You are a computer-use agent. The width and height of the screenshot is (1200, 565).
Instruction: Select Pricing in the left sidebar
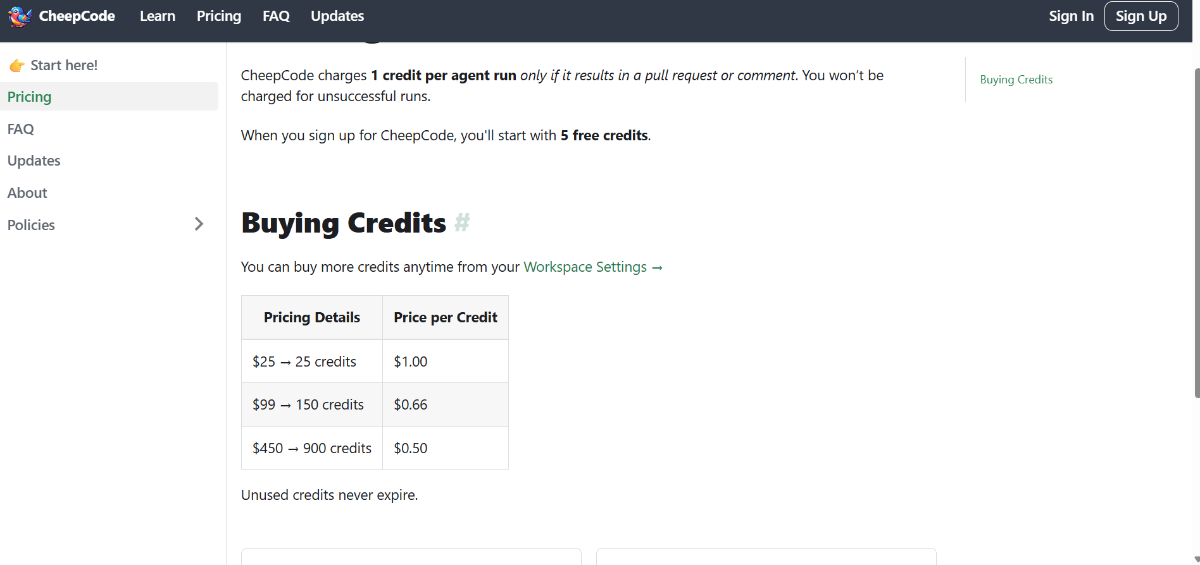click(x=30, y=97)
